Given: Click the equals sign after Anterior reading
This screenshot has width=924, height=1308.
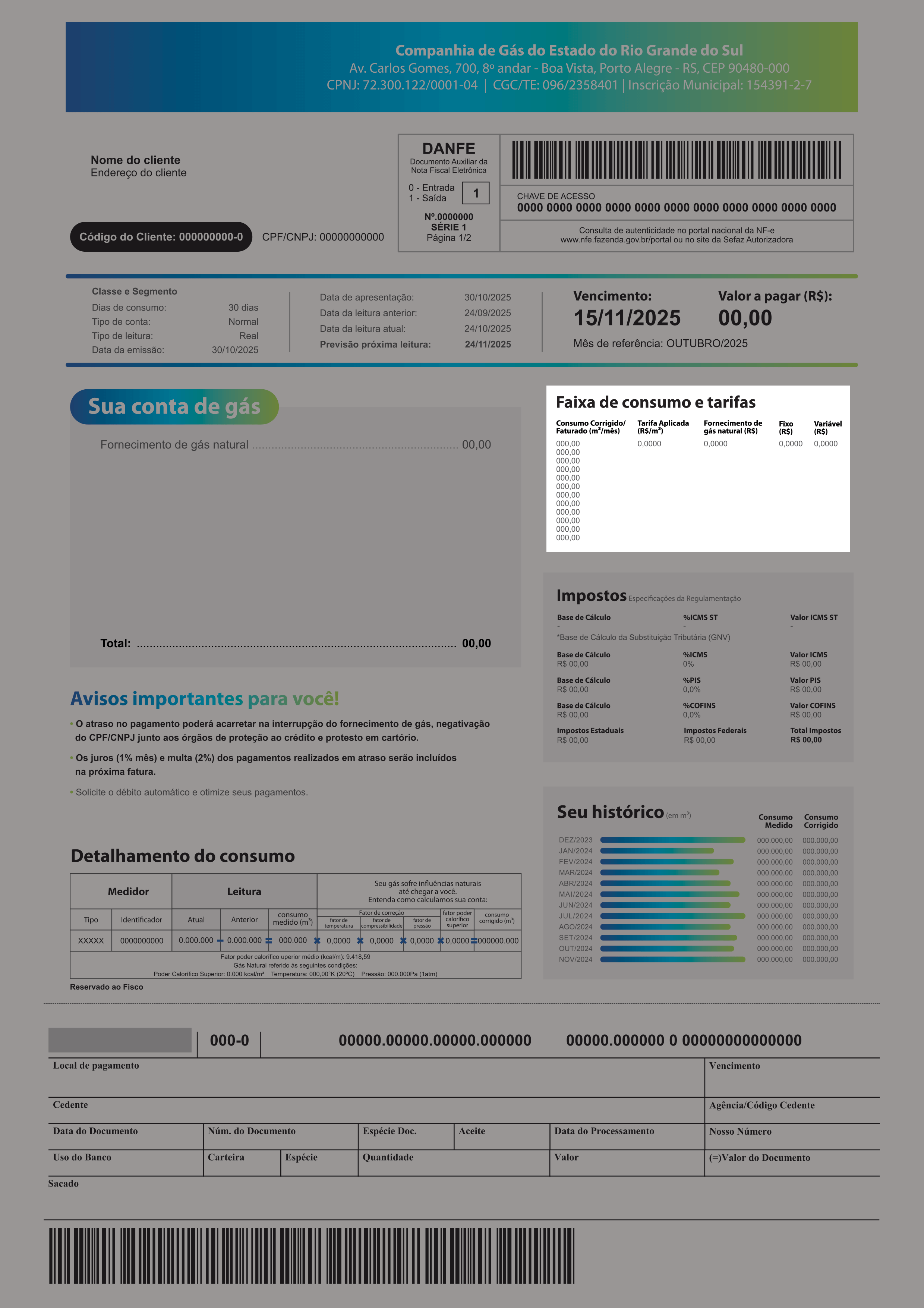Looking at the screenshot, I should point(269,941).
